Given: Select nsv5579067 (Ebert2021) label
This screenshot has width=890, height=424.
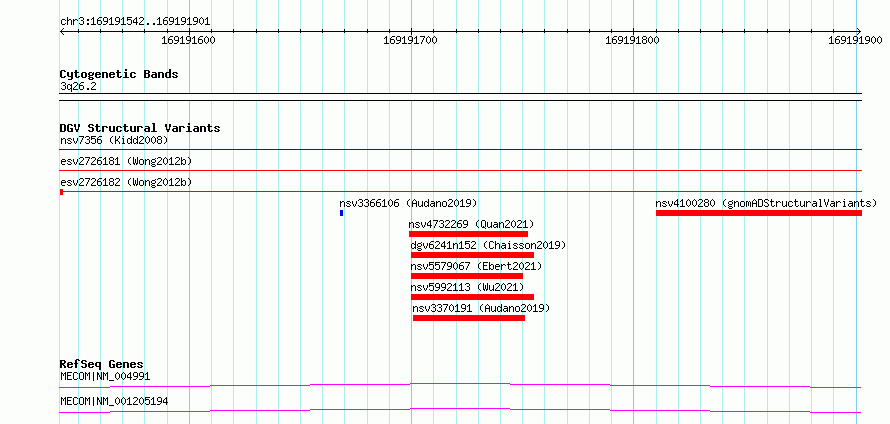Looking at the screenshot, I should [476, 266].
